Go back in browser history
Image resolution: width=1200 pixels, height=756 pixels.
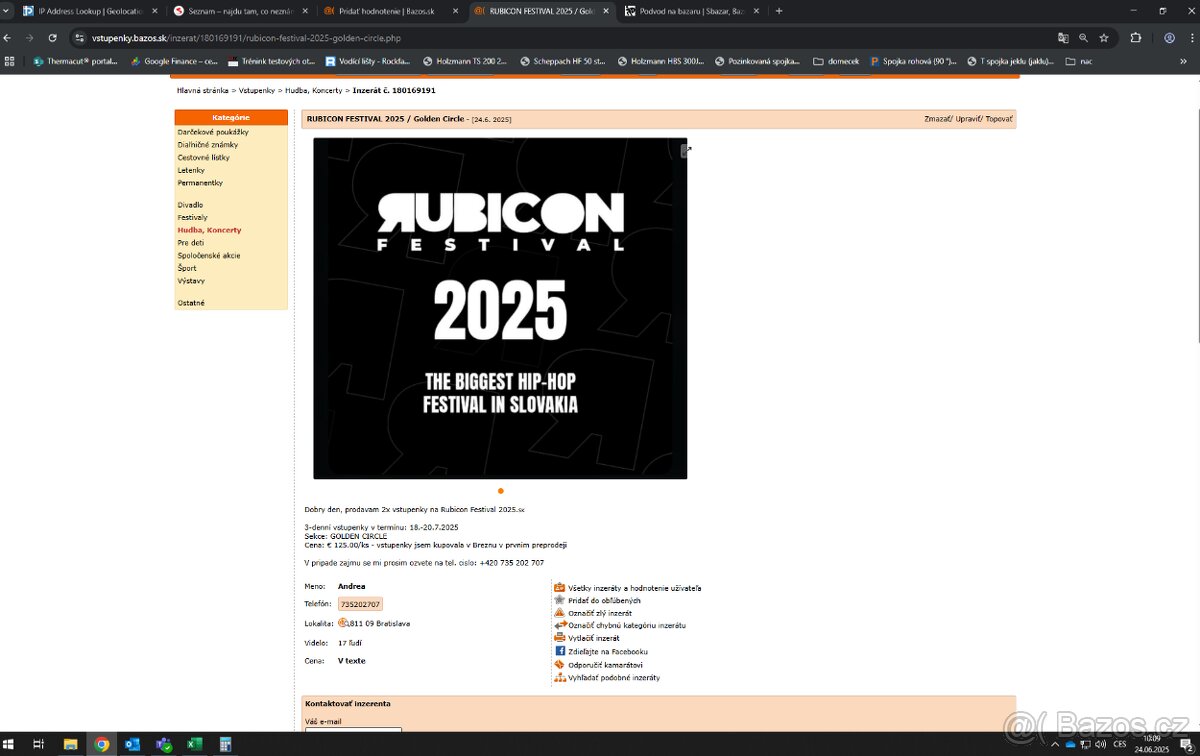[8, 38]
